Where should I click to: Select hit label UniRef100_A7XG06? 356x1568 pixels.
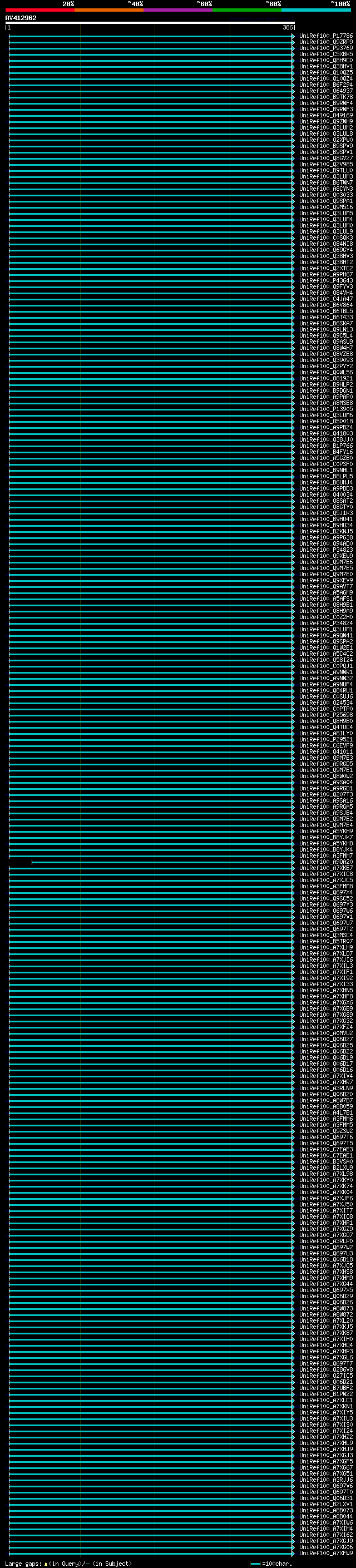click(325, 1547)
